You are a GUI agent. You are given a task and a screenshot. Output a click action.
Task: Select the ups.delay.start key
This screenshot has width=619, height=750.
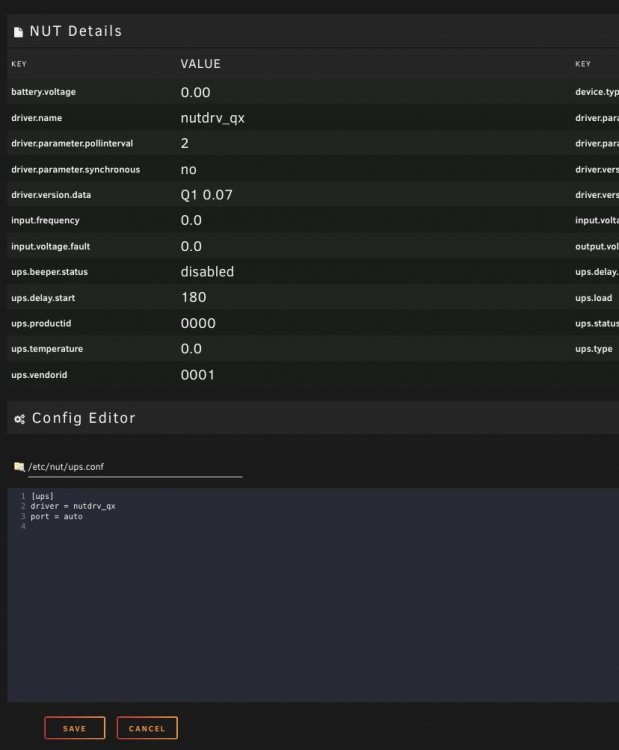click(x=43, y=298)
